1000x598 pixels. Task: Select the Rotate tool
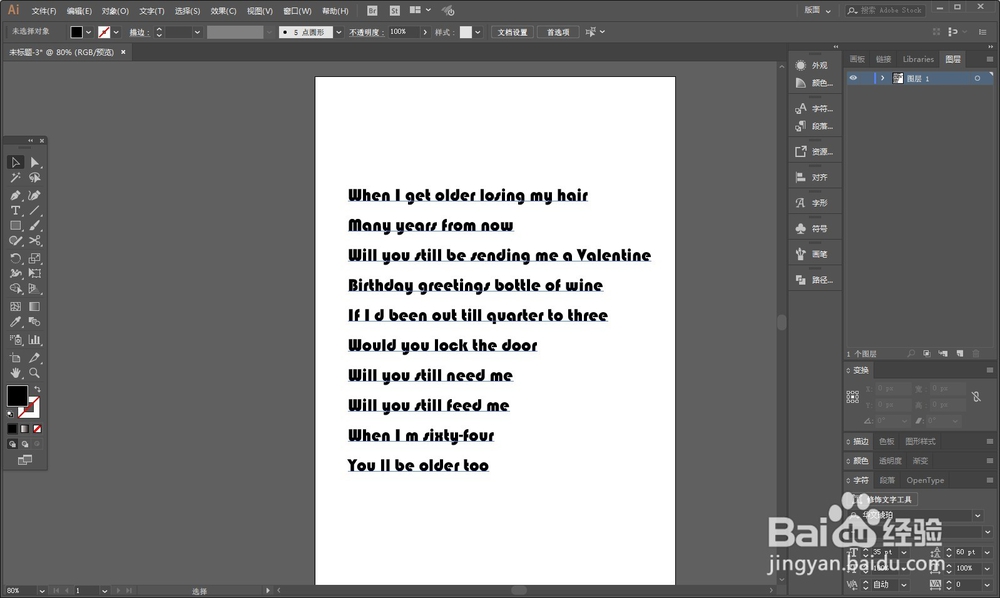[x=15, y=258]
